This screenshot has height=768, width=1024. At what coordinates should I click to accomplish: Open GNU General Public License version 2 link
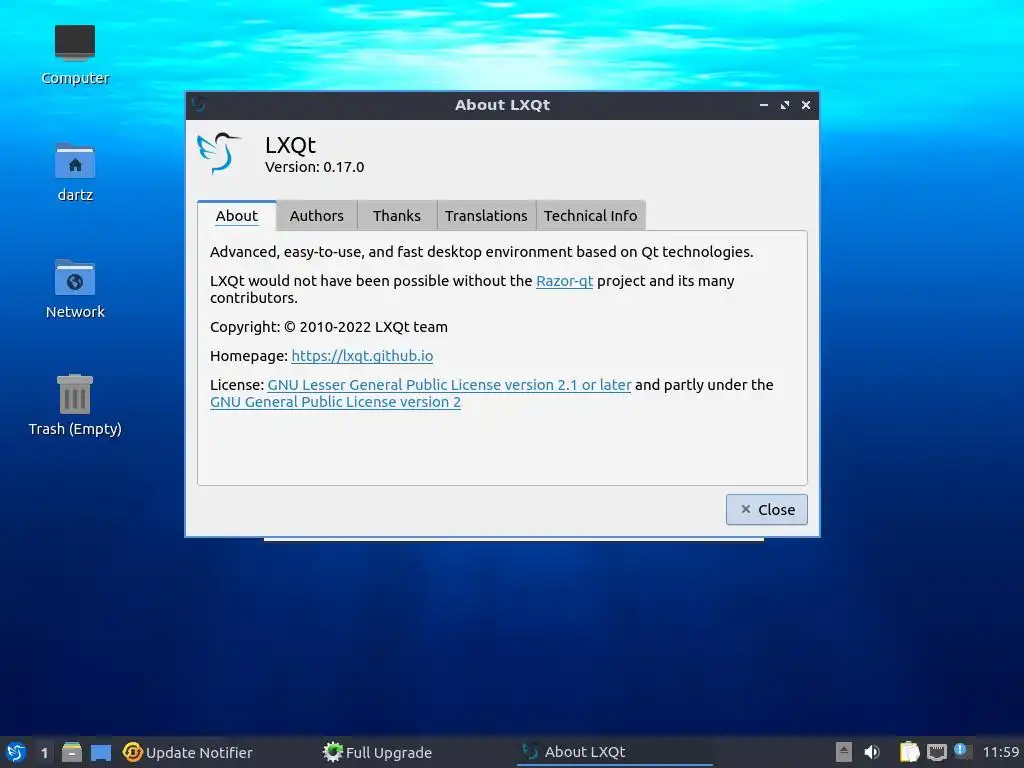tap(335, 402)
